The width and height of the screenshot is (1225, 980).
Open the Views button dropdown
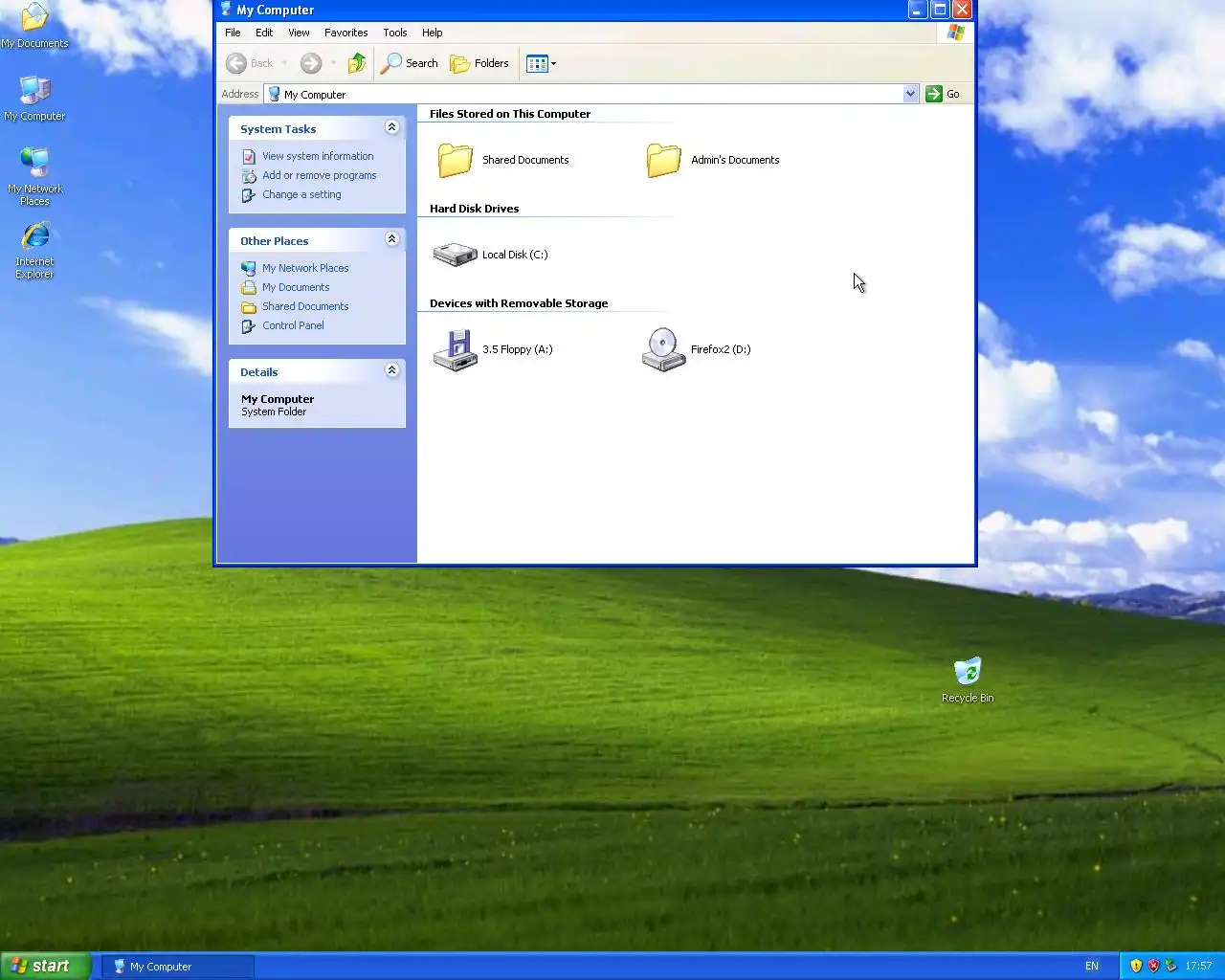541,63
